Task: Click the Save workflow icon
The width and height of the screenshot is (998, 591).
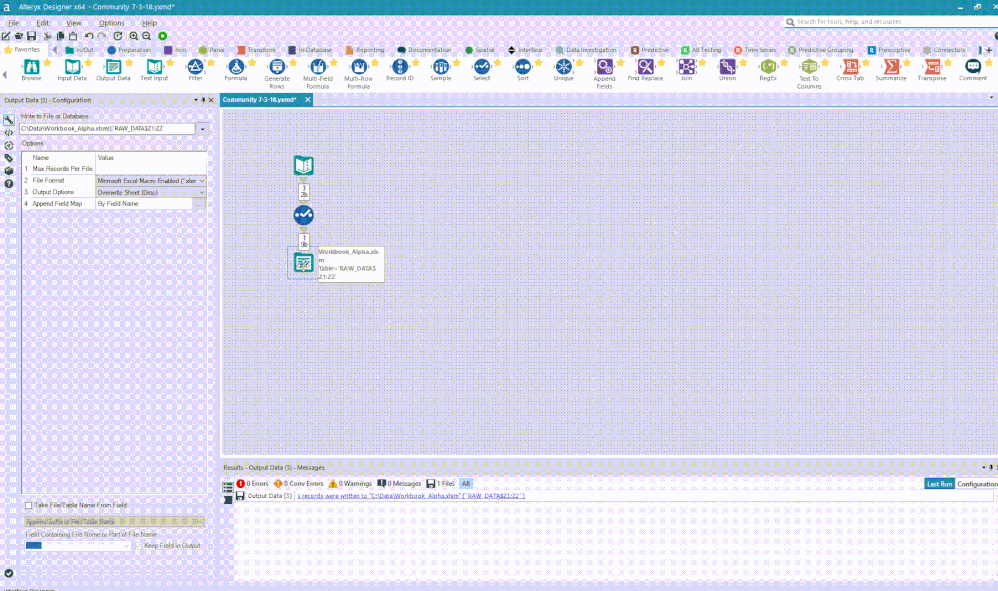Action: click(x=31, y=36)
